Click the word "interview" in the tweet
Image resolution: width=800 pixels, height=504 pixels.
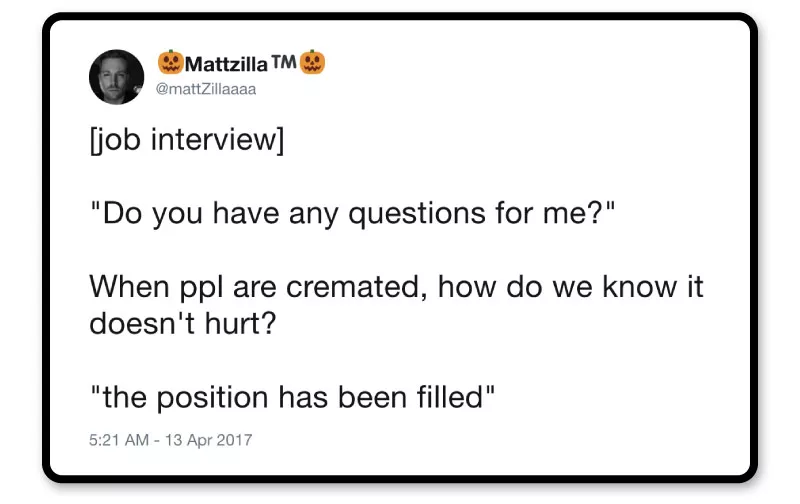216,140
